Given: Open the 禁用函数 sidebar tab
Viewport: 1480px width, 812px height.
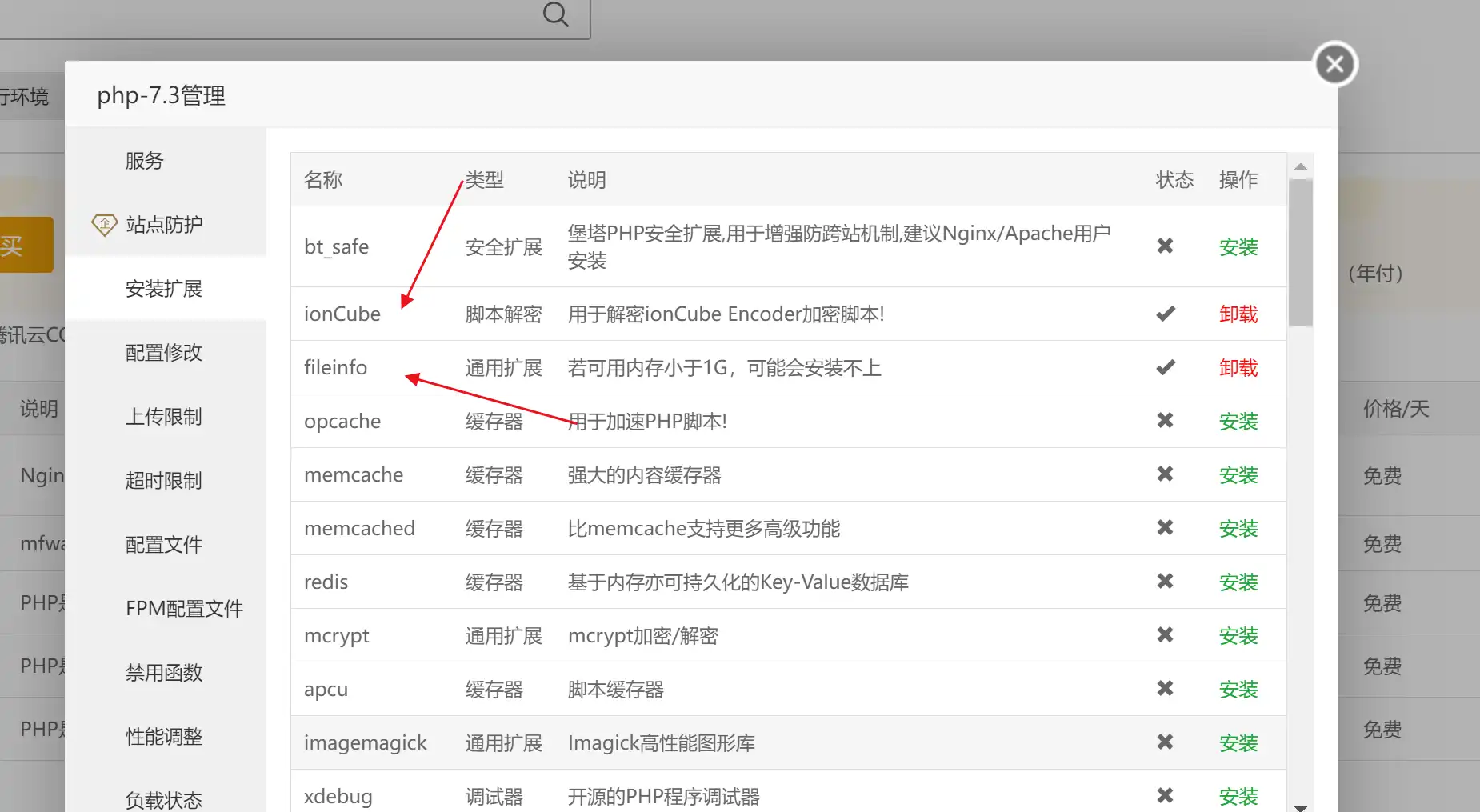Looking at the screenshot, I should tap(166, 673).
